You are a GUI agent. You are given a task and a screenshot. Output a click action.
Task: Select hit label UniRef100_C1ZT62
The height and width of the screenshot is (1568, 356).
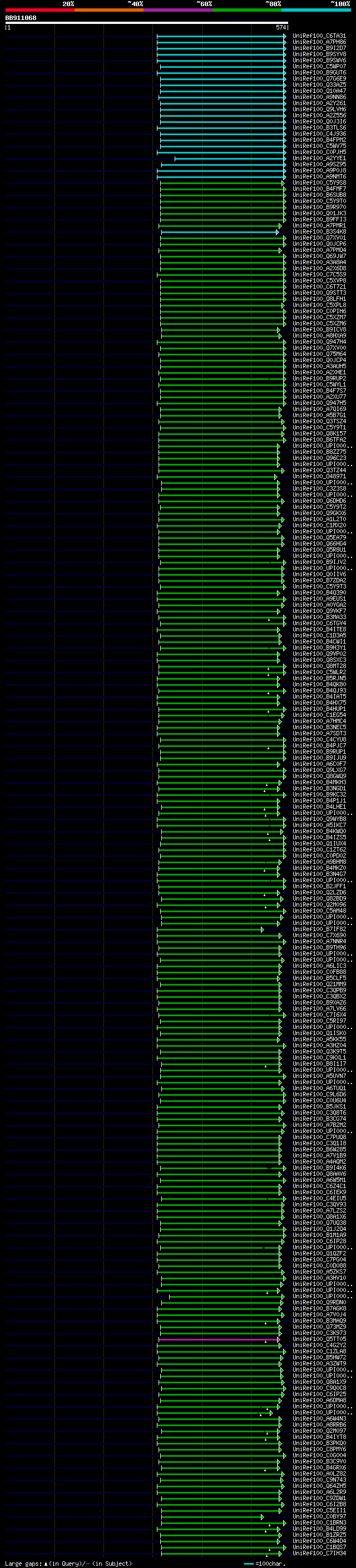[x=319, y=850]
